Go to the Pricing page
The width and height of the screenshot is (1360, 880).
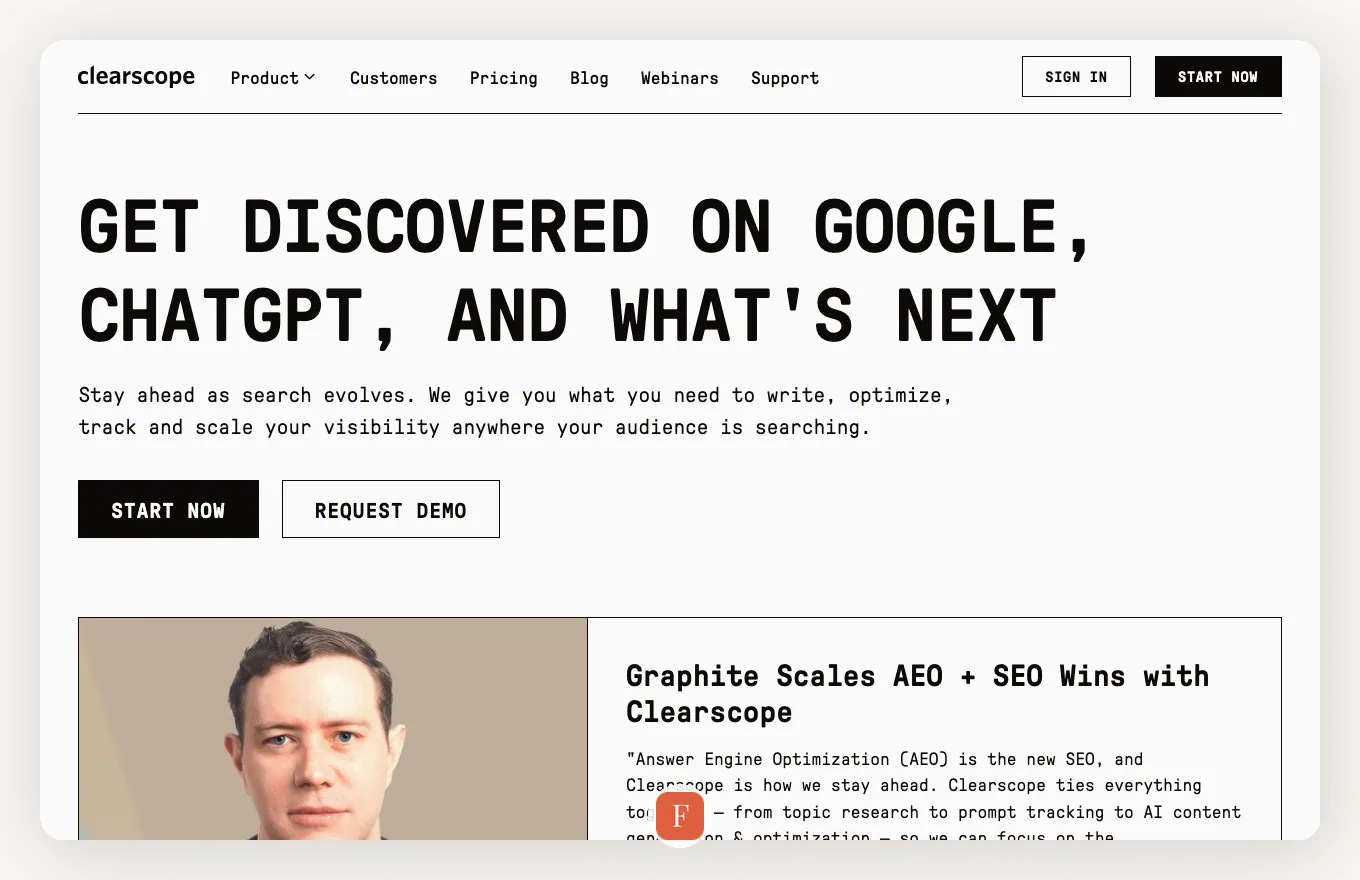point(503,78)
